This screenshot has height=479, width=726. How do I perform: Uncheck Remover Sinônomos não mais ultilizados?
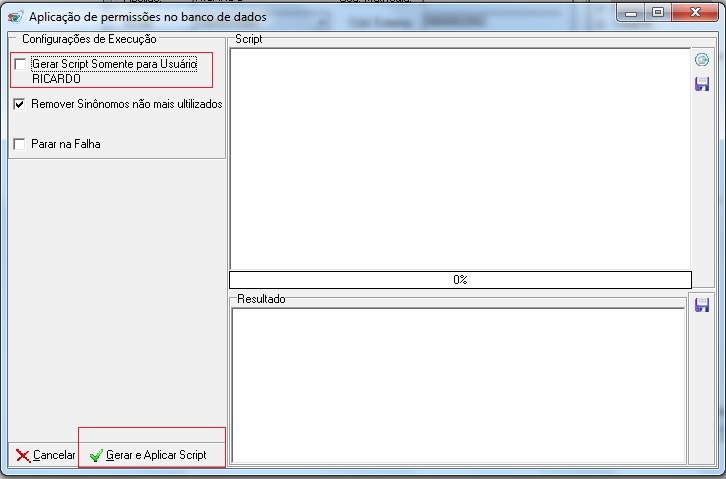(19, 104)
